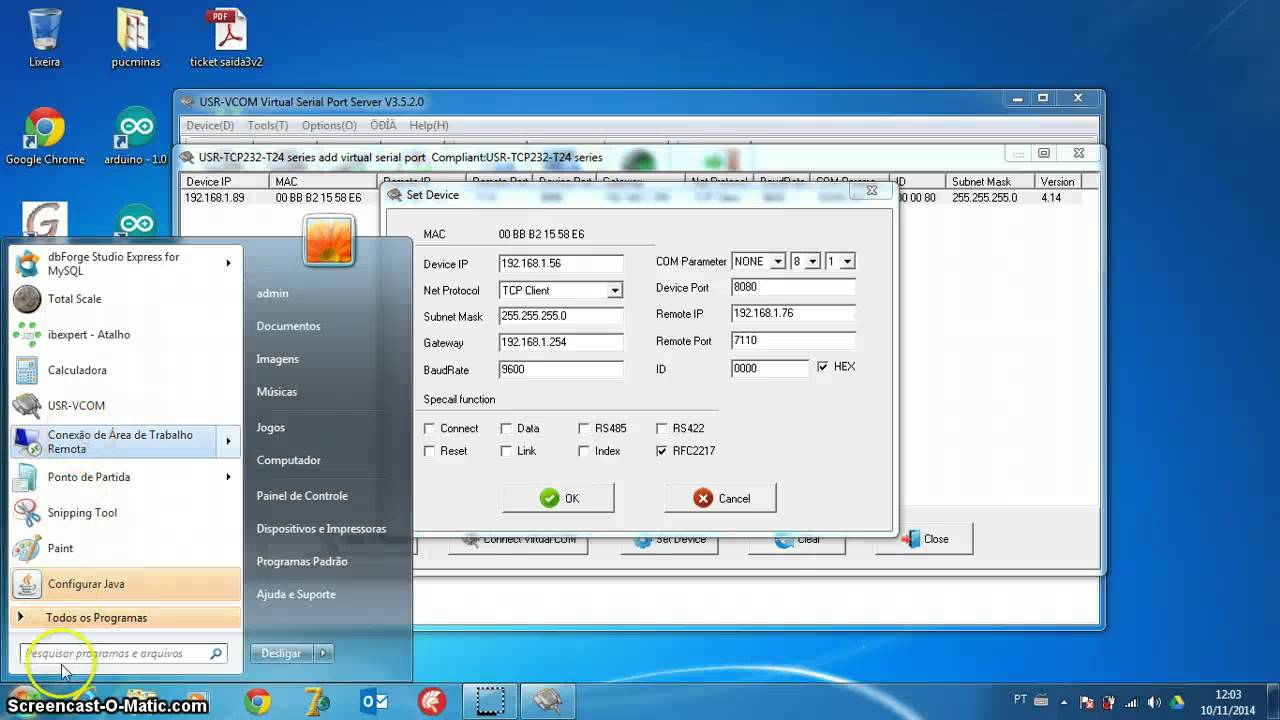Viewport: 1280px width, 720px height.
Task: Click the magnifier icon in Start search box
Action: [215, 654]
